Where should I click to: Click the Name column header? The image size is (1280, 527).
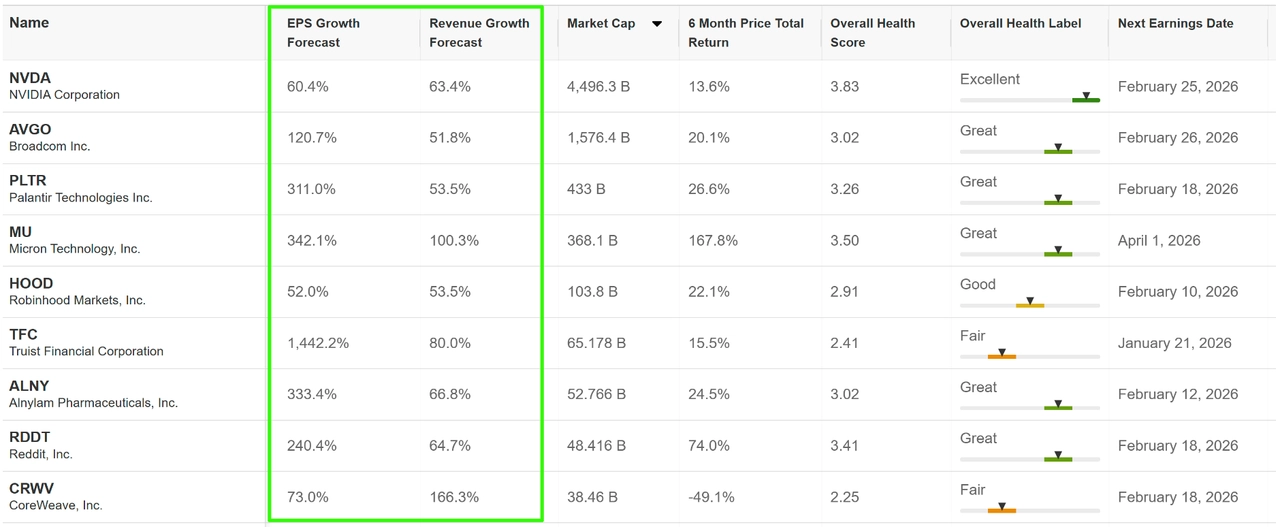coord(29,23)
